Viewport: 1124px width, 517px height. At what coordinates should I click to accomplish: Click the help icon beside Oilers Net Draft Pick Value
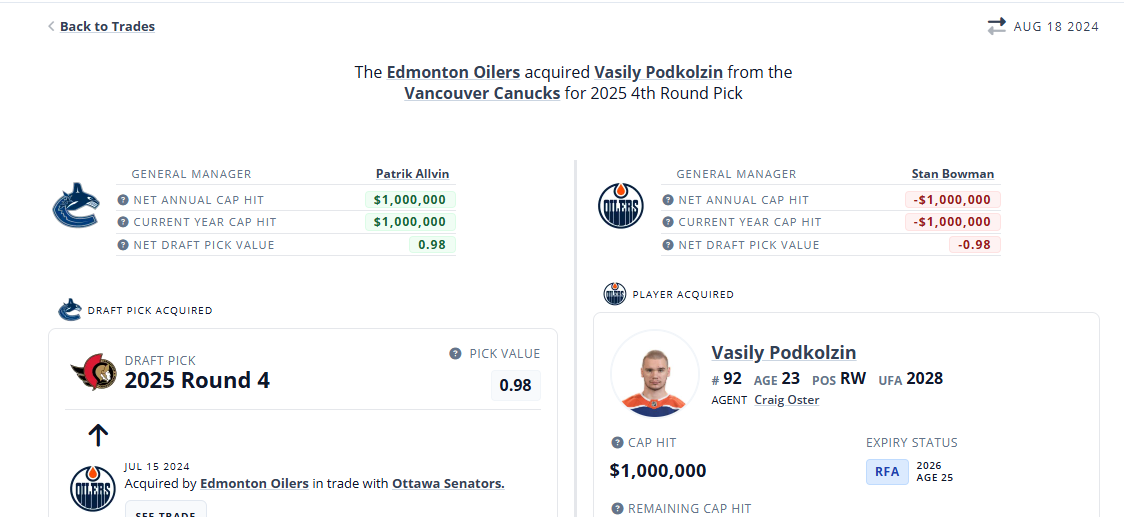[667, 245]
